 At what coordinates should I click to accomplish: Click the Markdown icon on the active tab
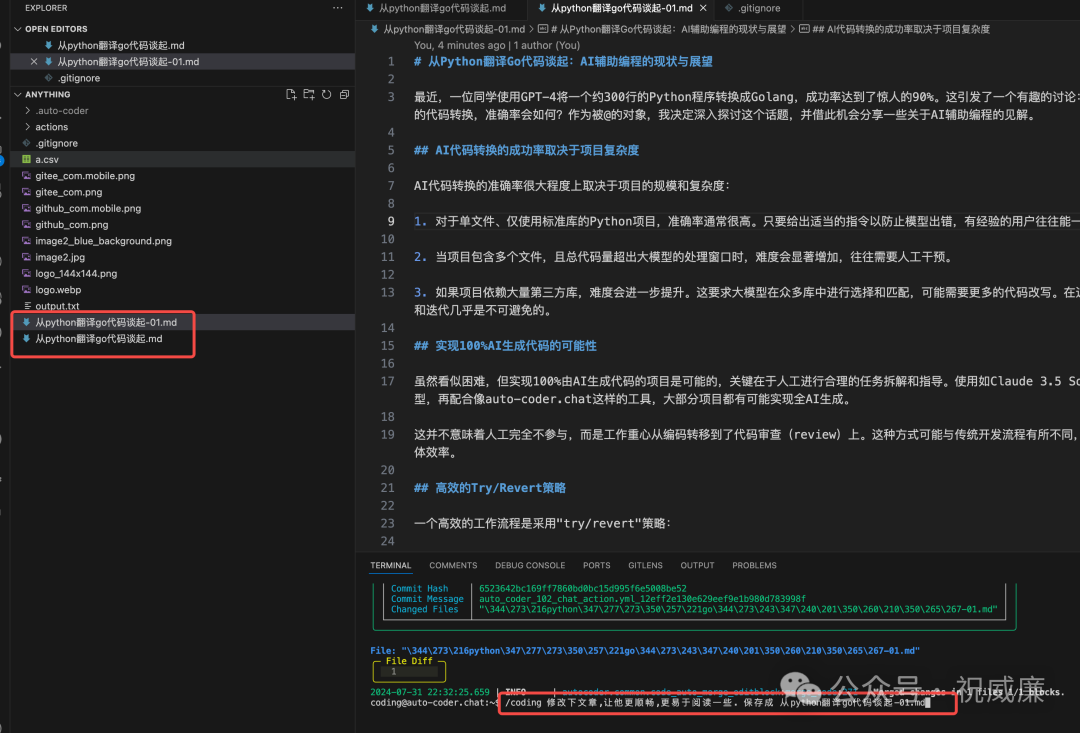tap(543, 8)
